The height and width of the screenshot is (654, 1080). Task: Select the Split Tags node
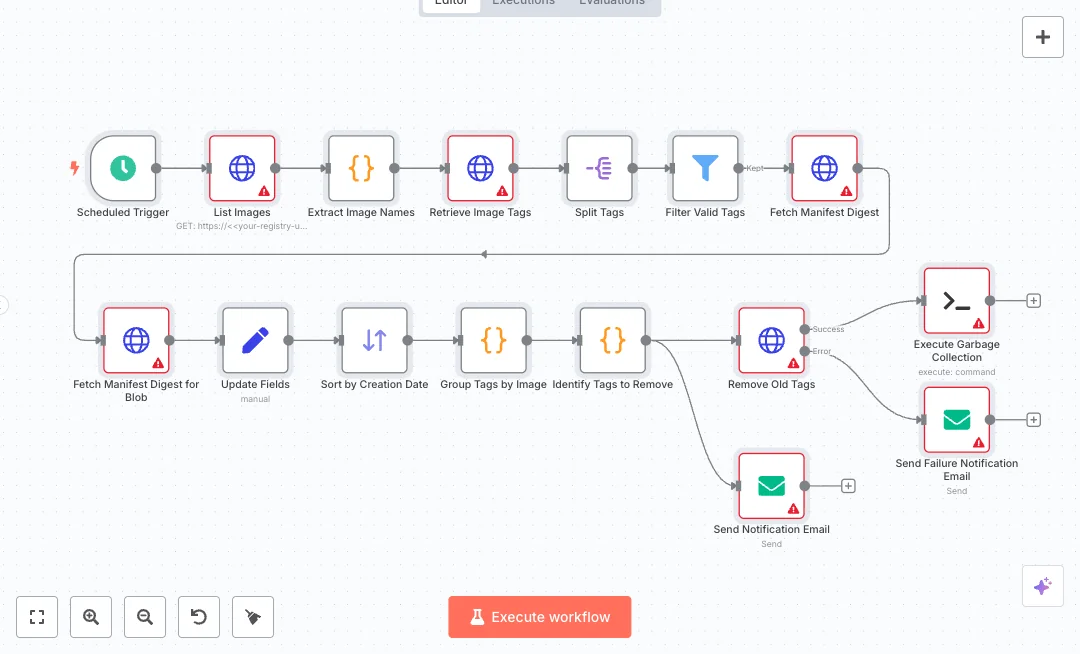(599, 169)
